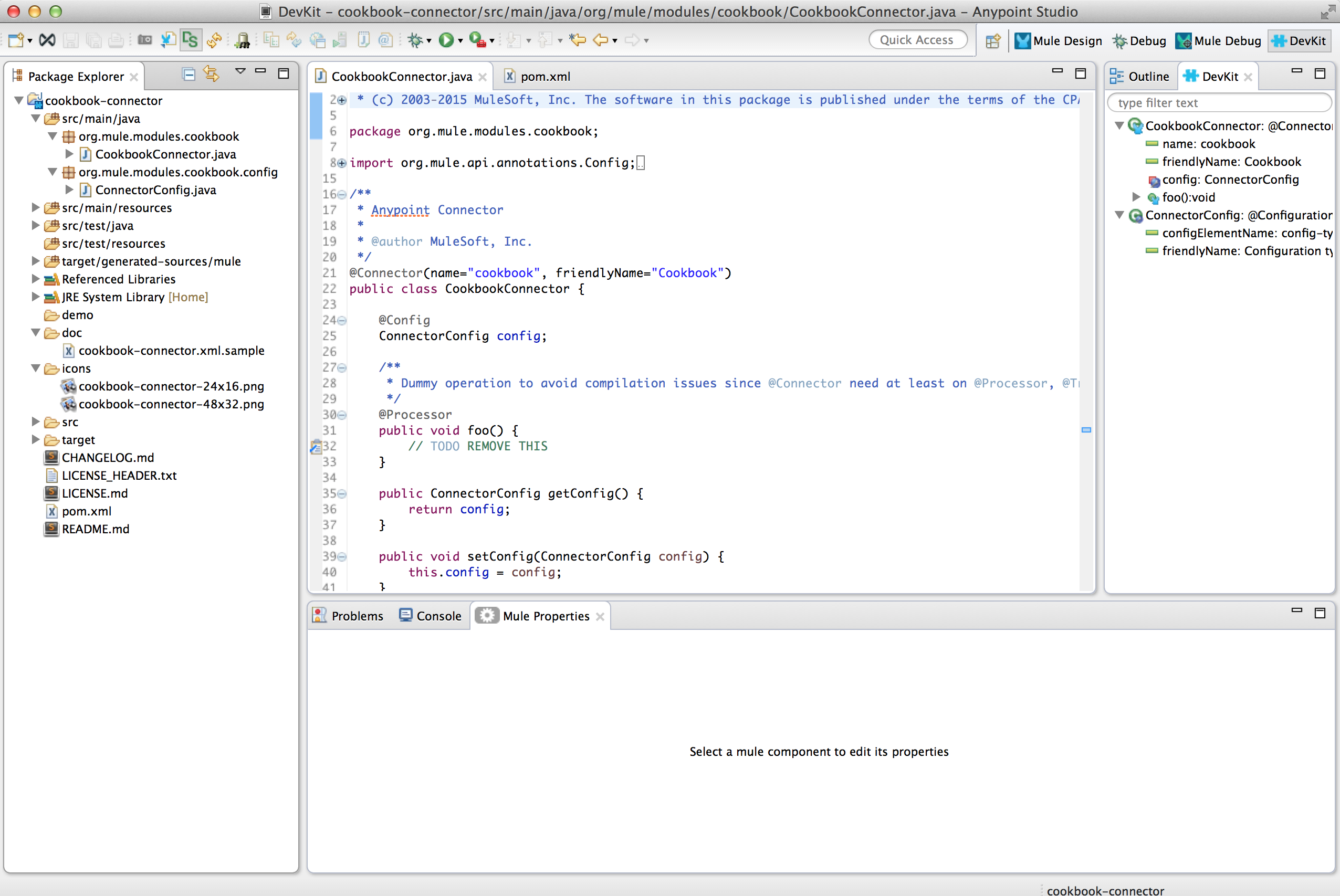Click the Print icon in the toolbar
This screenshot has width=1340, height=896.
[x=117, y=40]
